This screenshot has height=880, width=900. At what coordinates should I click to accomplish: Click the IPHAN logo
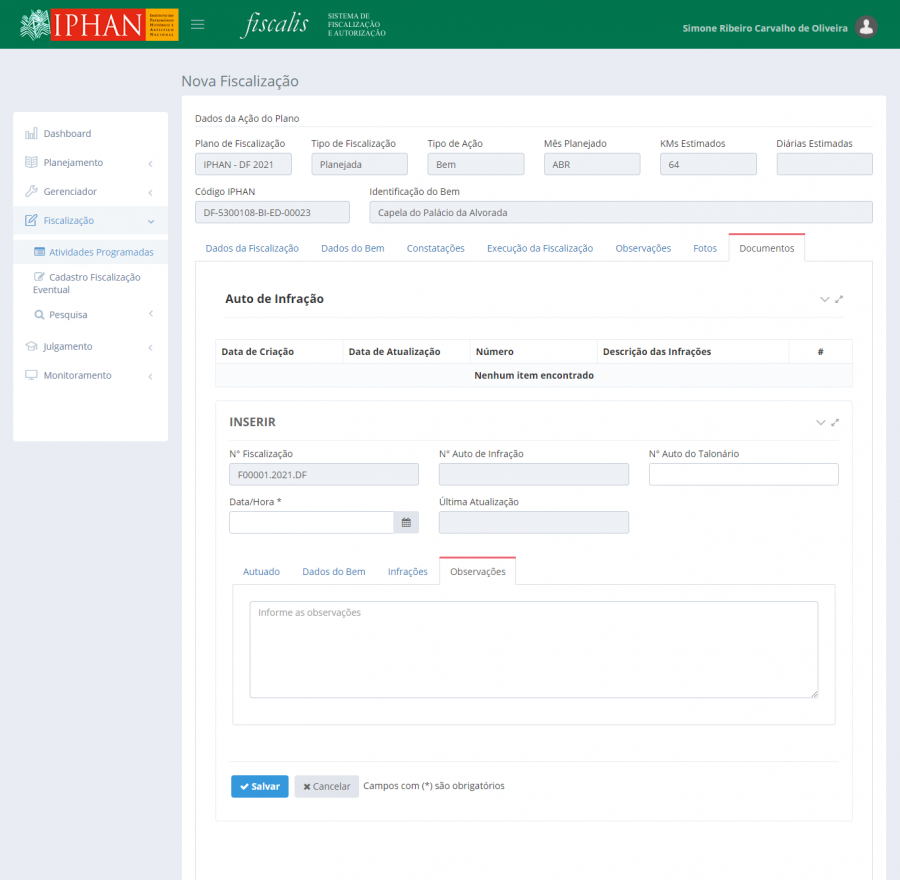pyautogui.click(x=98, y=24)
